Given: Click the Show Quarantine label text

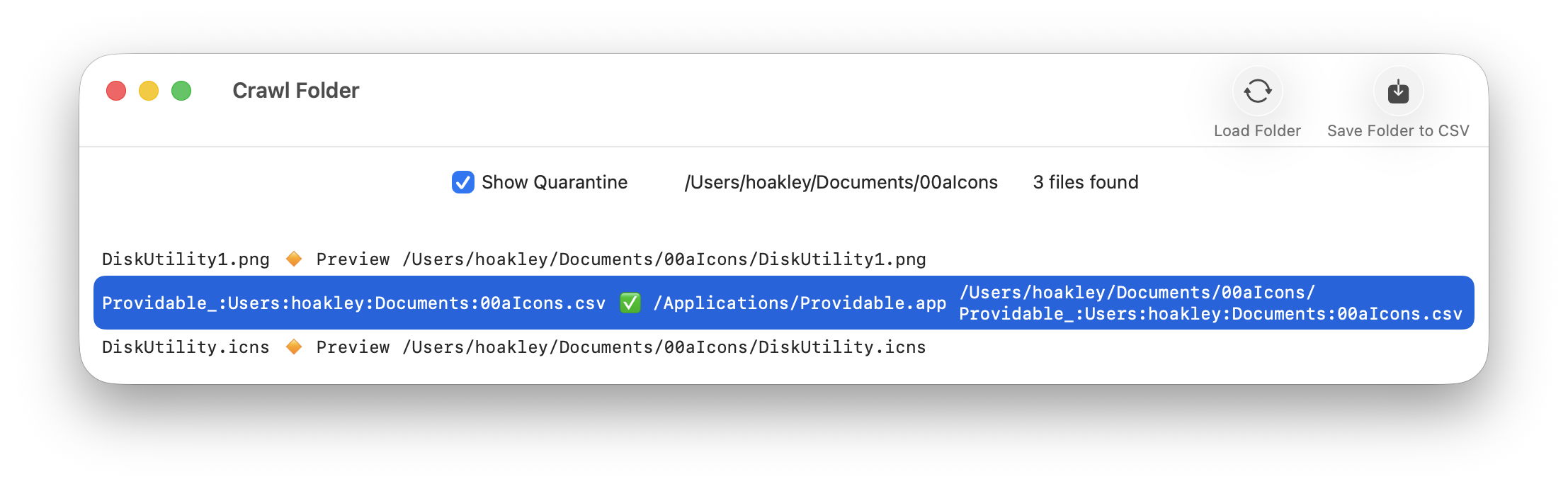Looking at the screenshot, I should 554,182.
